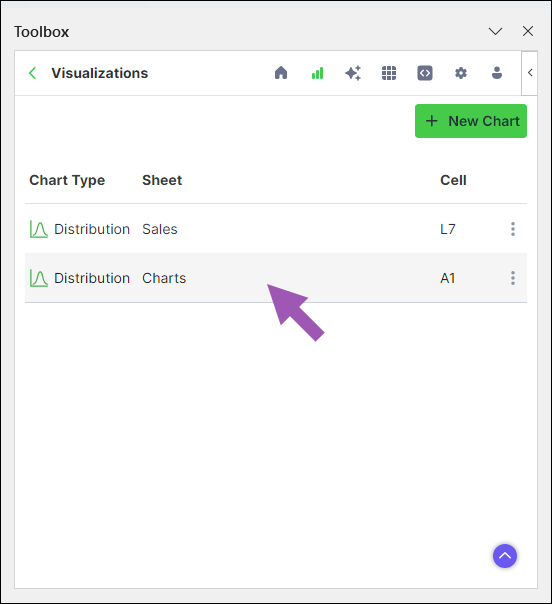
Task: Collapse the Toolbox panel with down chevron
Action: tap(495, 31)
